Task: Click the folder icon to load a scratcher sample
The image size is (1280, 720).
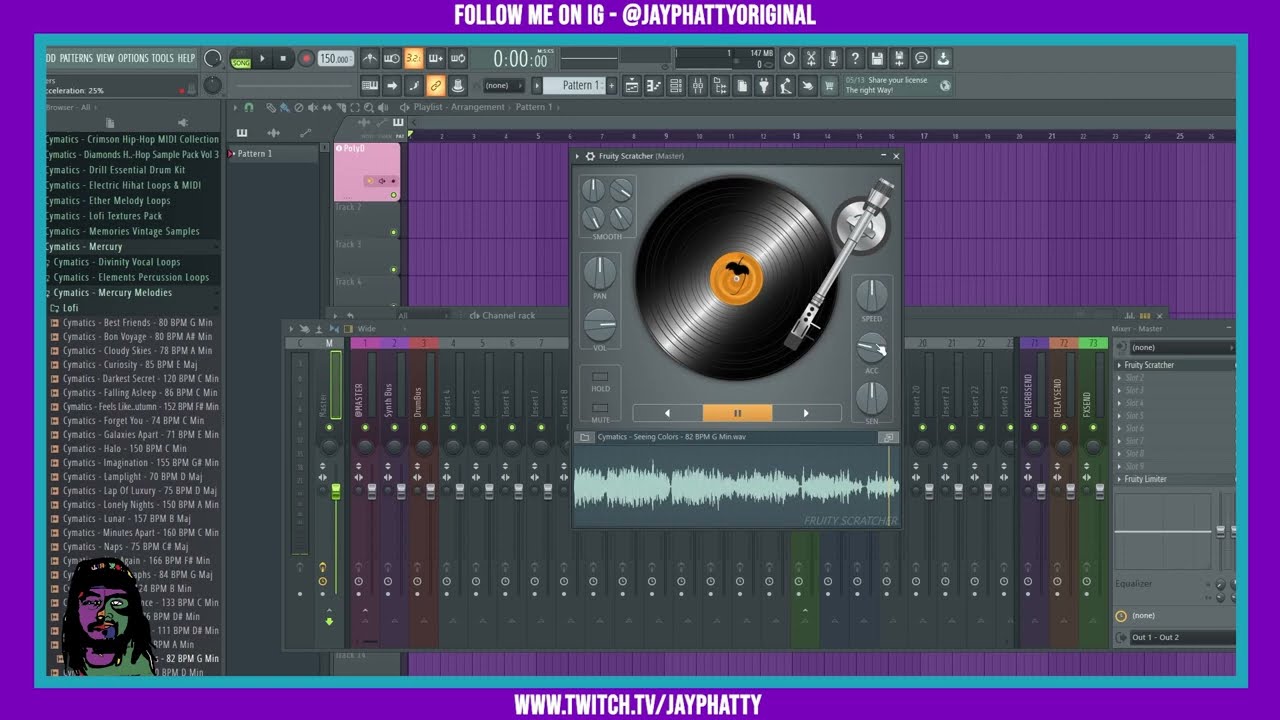Action: point(584,437)
